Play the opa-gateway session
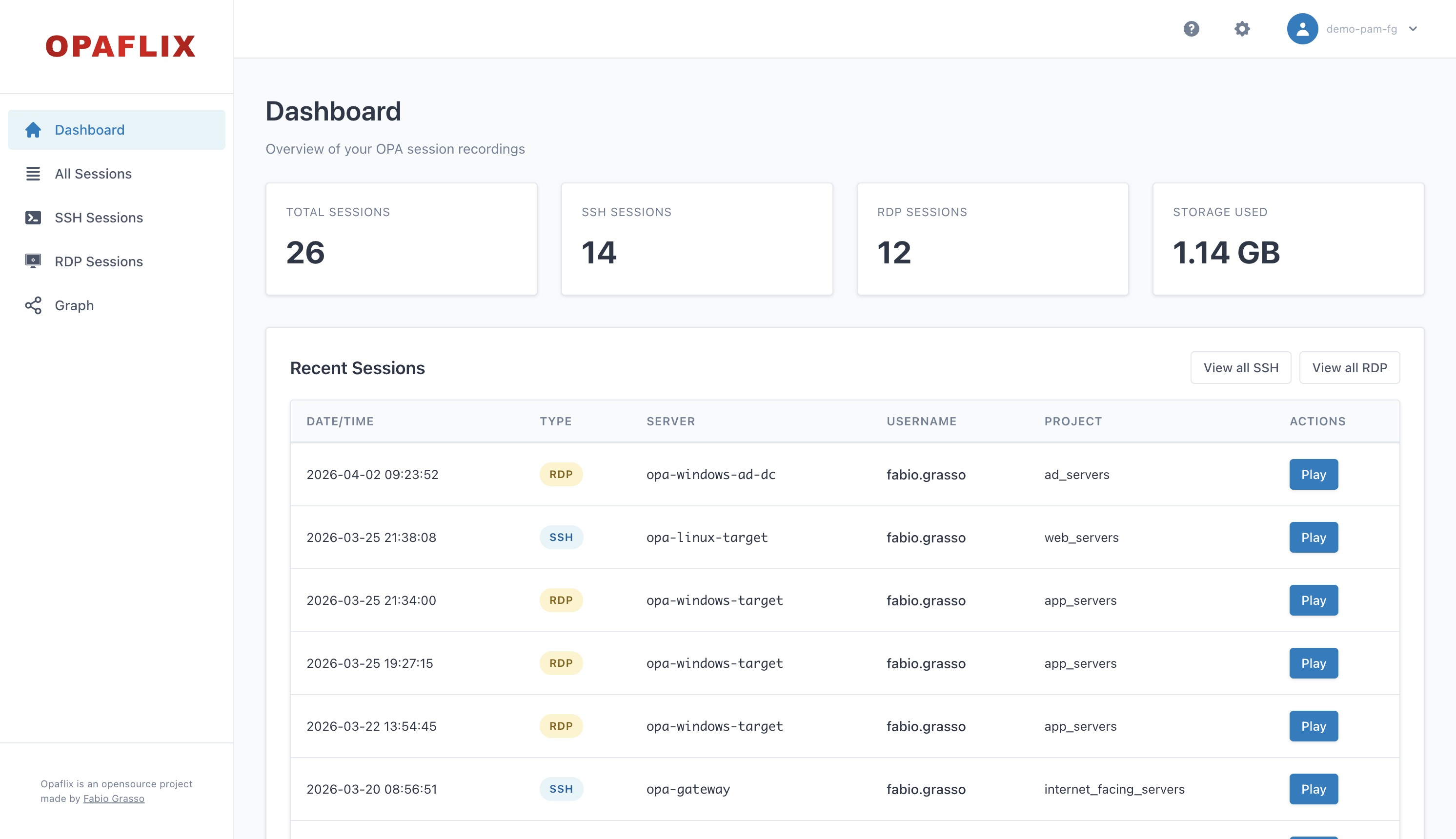The height and width of the screenshot is (839, 1456). [1314, 789]
